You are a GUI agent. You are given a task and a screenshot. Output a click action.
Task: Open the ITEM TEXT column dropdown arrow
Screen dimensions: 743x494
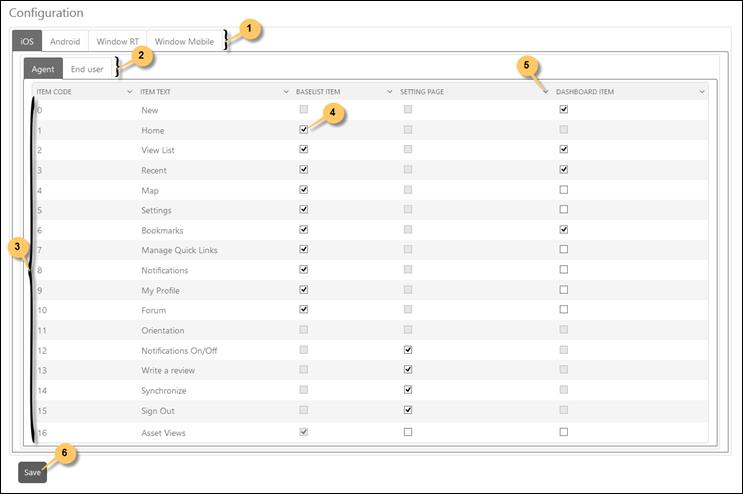pos(286,92)
